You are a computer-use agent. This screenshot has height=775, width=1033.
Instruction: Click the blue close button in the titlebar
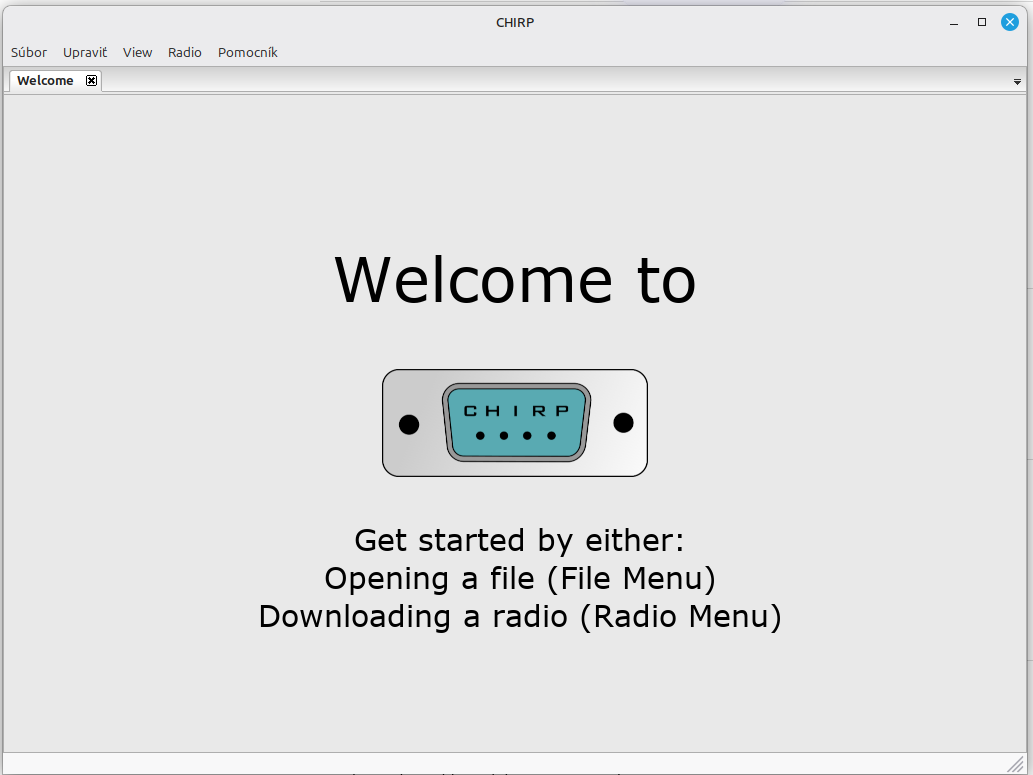pos(1010,21)
